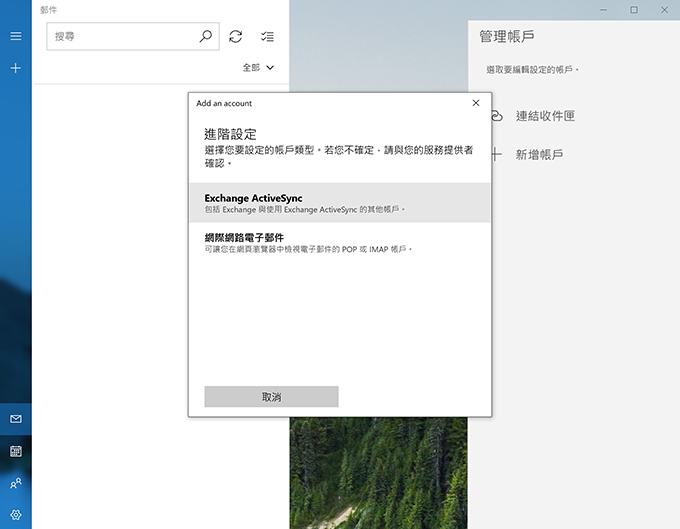Click the 選取要編輯設定的帳戶 hint text
The width and height of the screenshot is (680, 529).
pos(532,69)
